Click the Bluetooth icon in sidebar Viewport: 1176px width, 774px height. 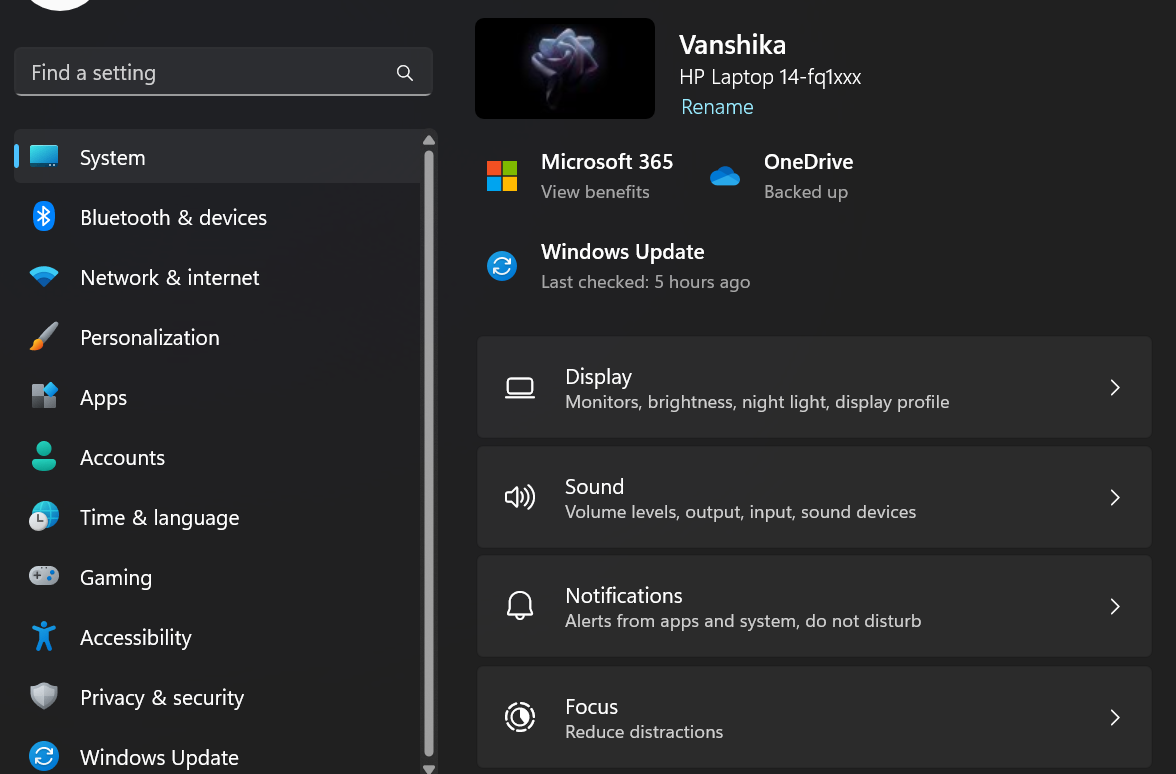[x=44, y=217]
